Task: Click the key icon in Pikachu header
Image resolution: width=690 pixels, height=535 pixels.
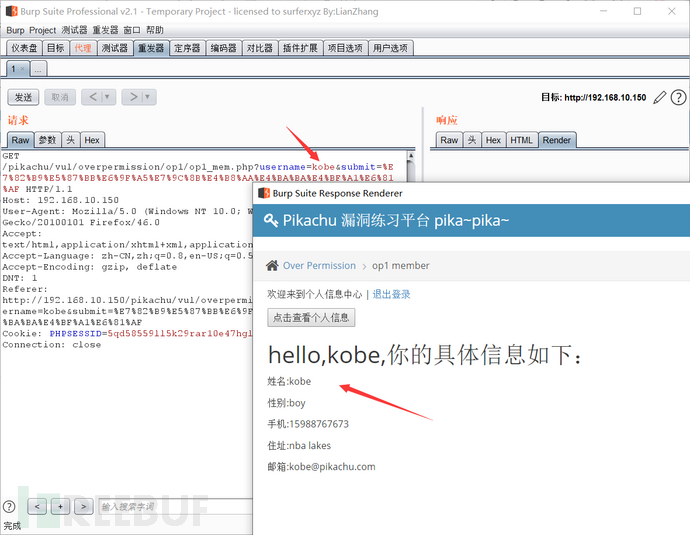Action: pyautogui.click(x=271, y=220)
